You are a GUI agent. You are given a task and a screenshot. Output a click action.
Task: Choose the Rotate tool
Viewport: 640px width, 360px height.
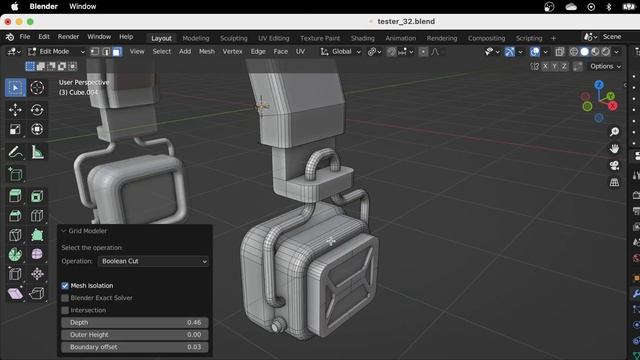click(37, 110)
